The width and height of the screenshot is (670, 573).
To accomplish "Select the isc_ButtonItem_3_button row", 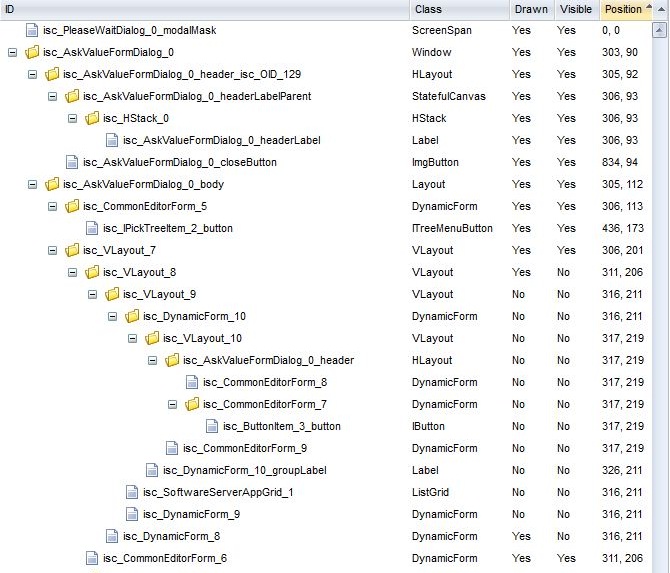I will [281, 426].
